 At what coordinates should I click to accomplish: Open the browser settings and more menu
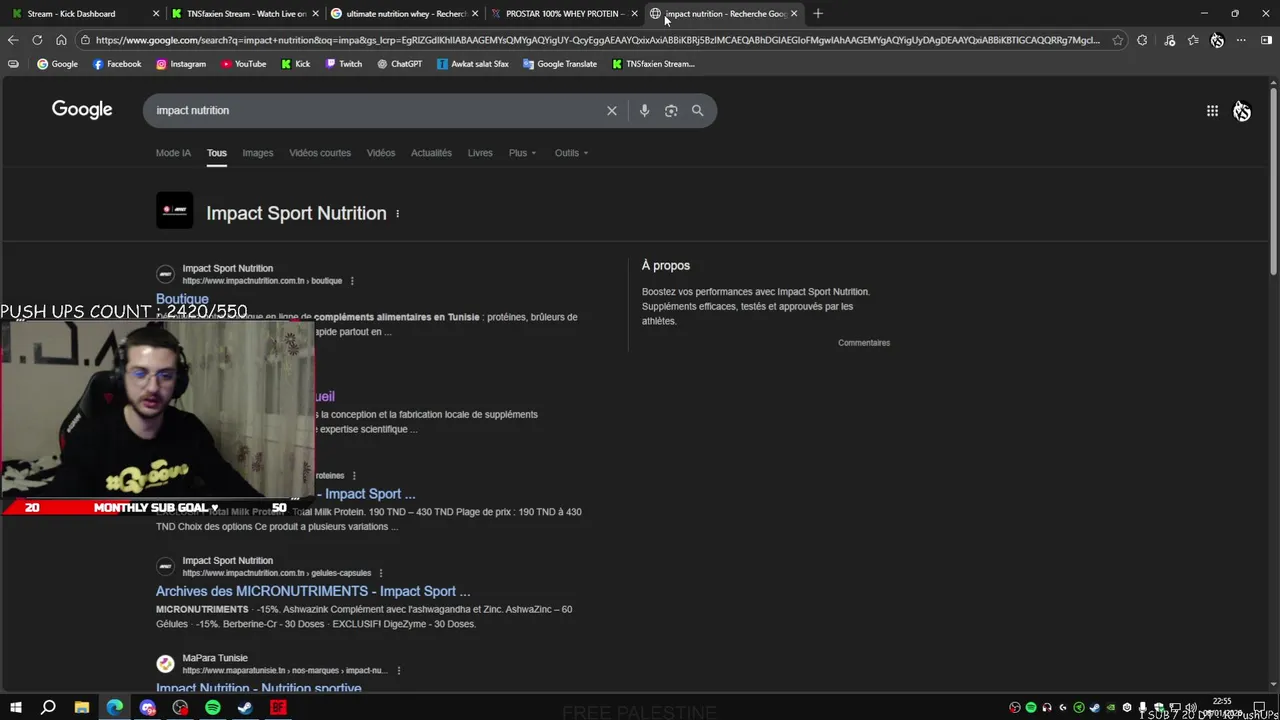(x=1241, y=40)
